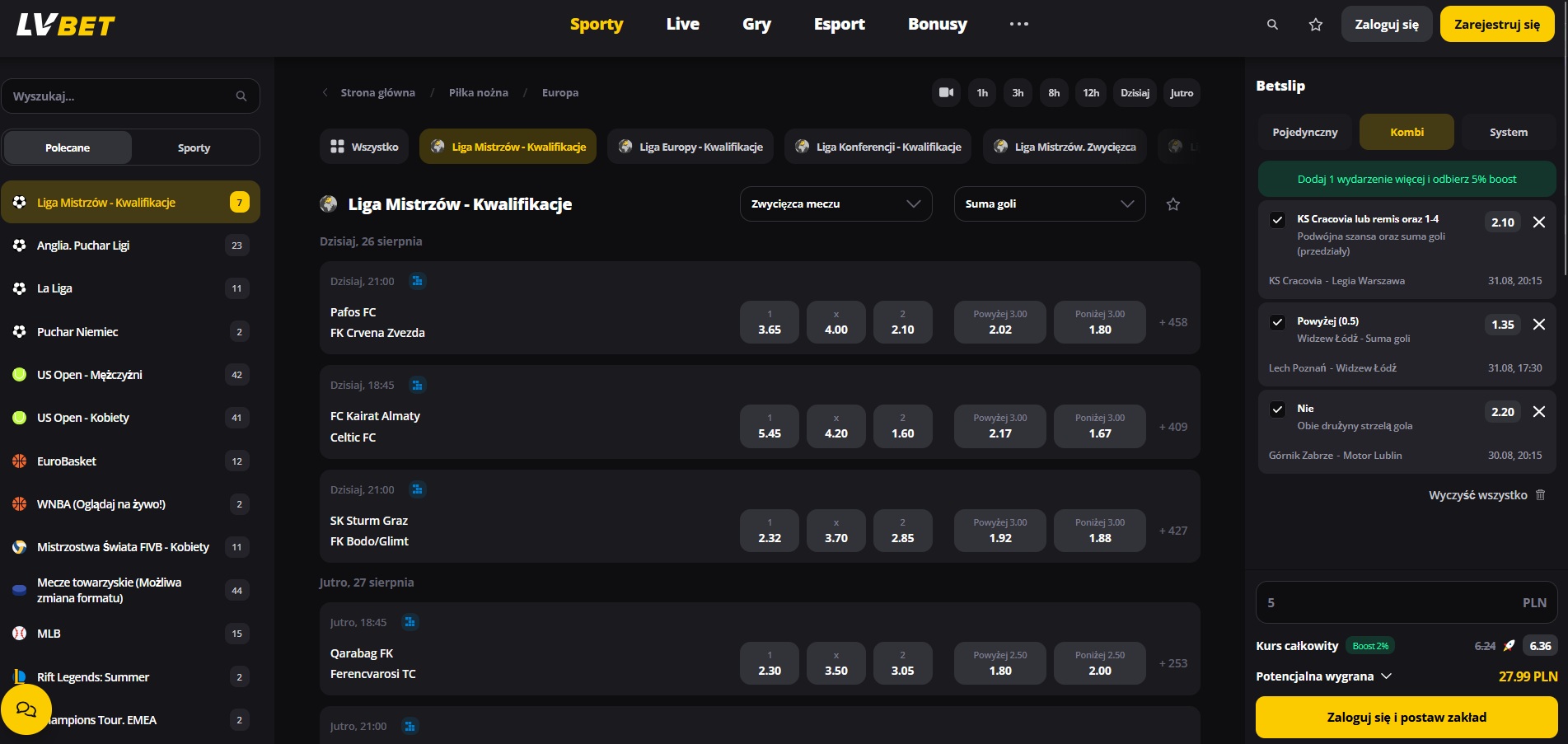Uncheck the KS Cracovia lub remis selection
This screenshot has width=1568, height=744.
(1277, 220)
